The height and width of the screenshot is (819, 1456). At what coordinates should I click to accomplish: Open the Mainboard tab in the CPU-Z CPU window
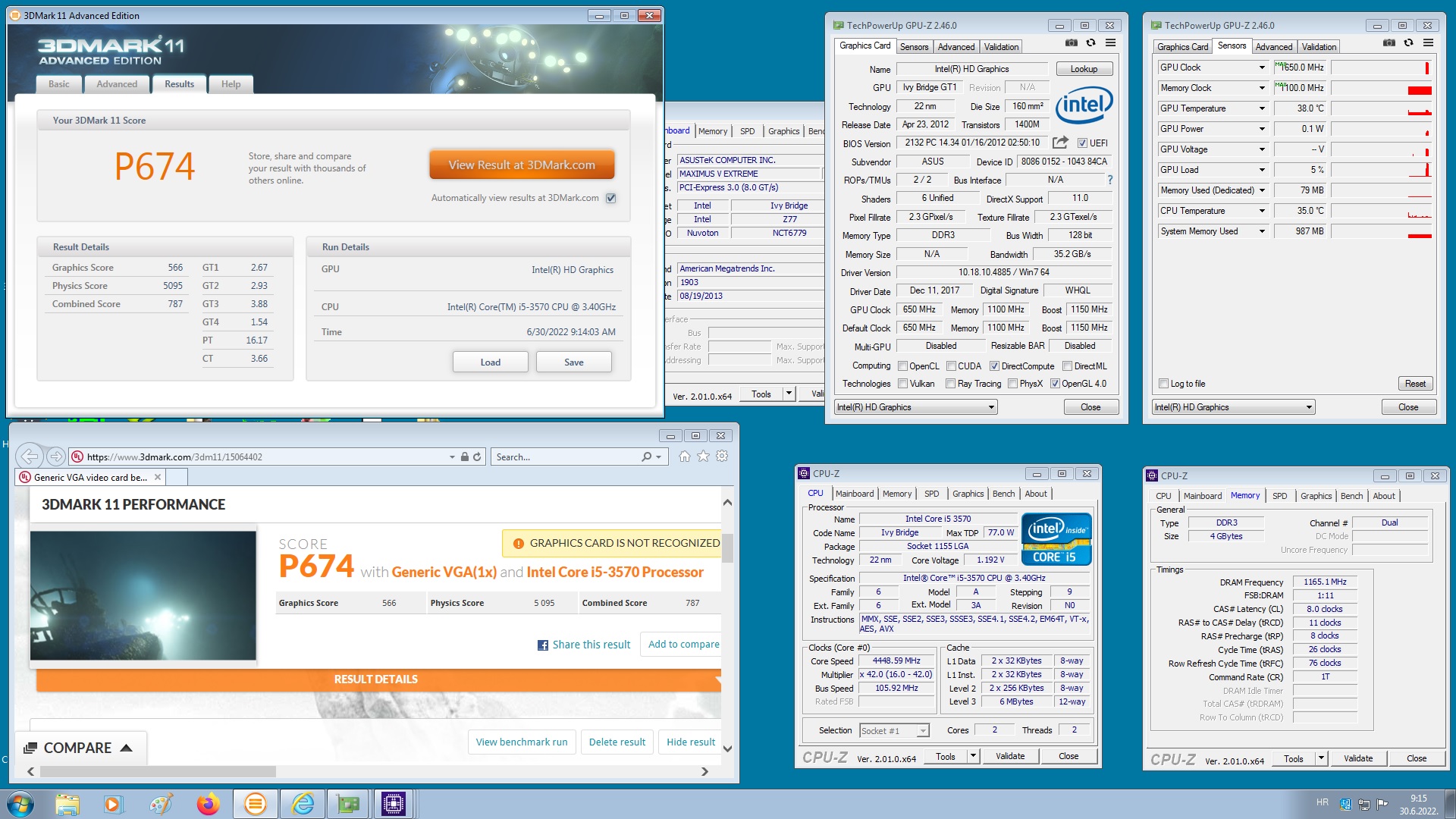[855, 494]
